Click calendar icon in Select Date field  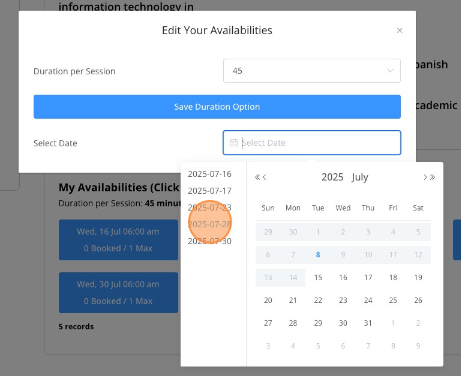(x=234, y=143)
